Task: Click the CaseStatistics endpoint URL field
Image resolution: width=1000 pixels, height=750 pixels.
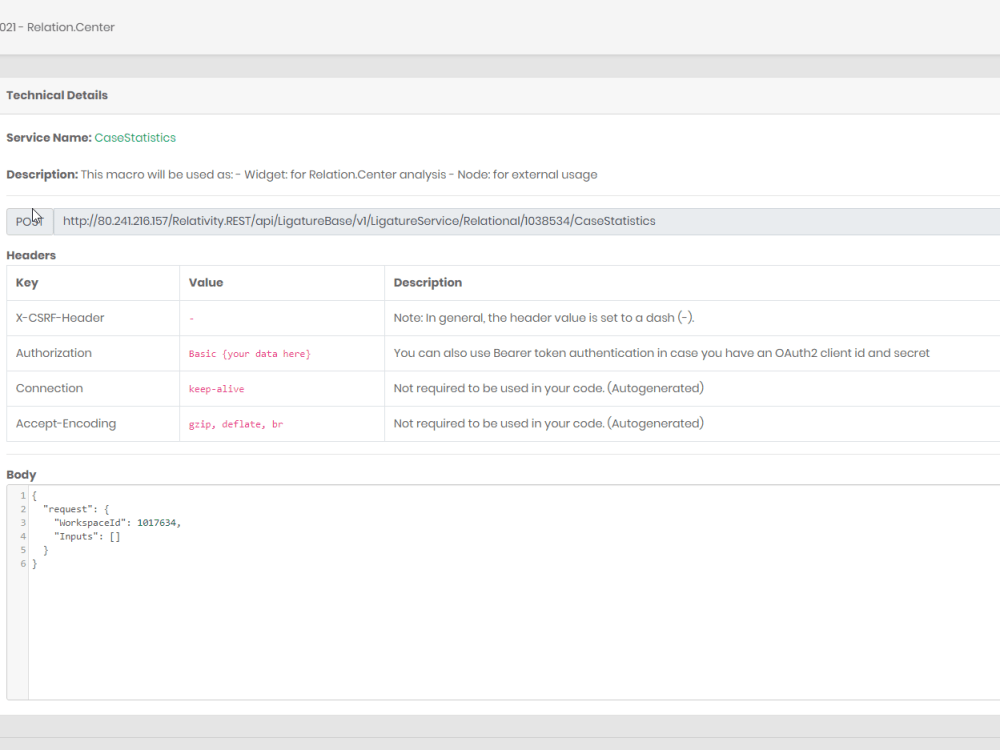Action: tap(527, 221)
